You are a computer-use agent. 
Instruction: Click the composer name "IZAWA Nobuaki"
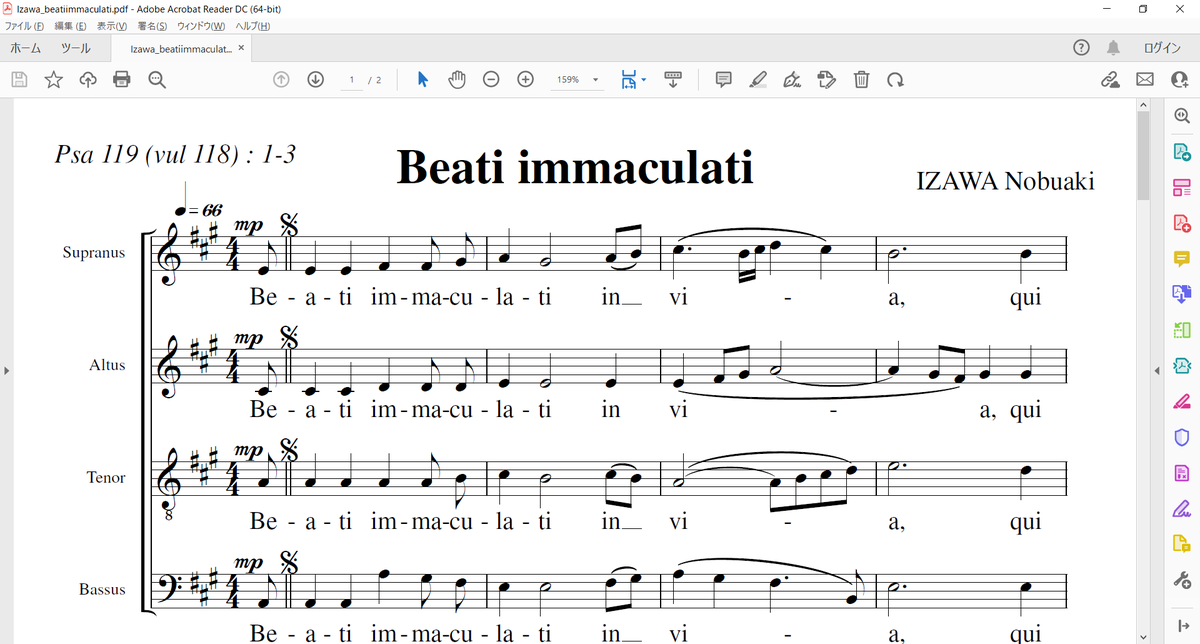(1005, 181)
